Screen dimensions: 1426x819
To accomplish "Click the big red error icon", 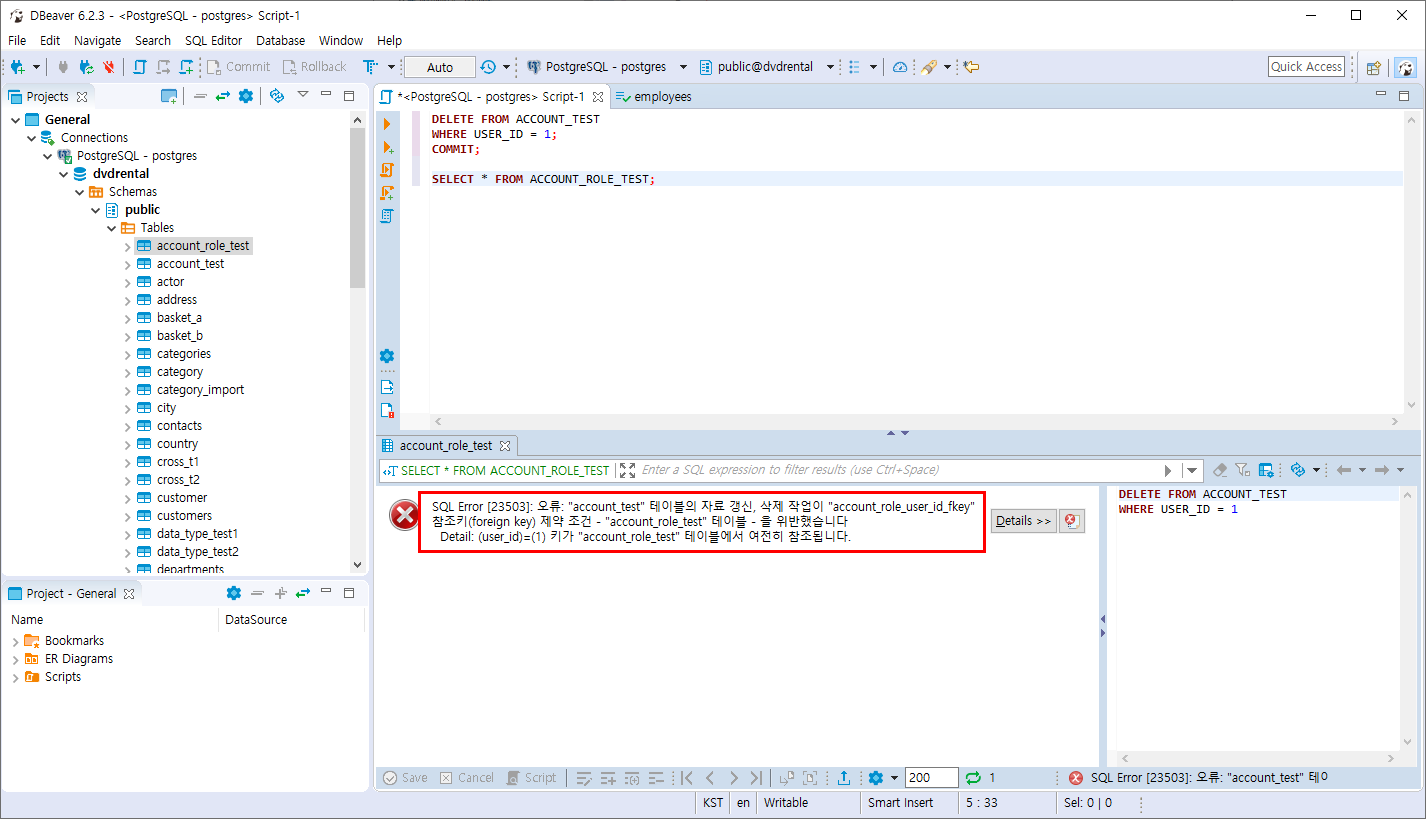I will (x=404, y=516).
